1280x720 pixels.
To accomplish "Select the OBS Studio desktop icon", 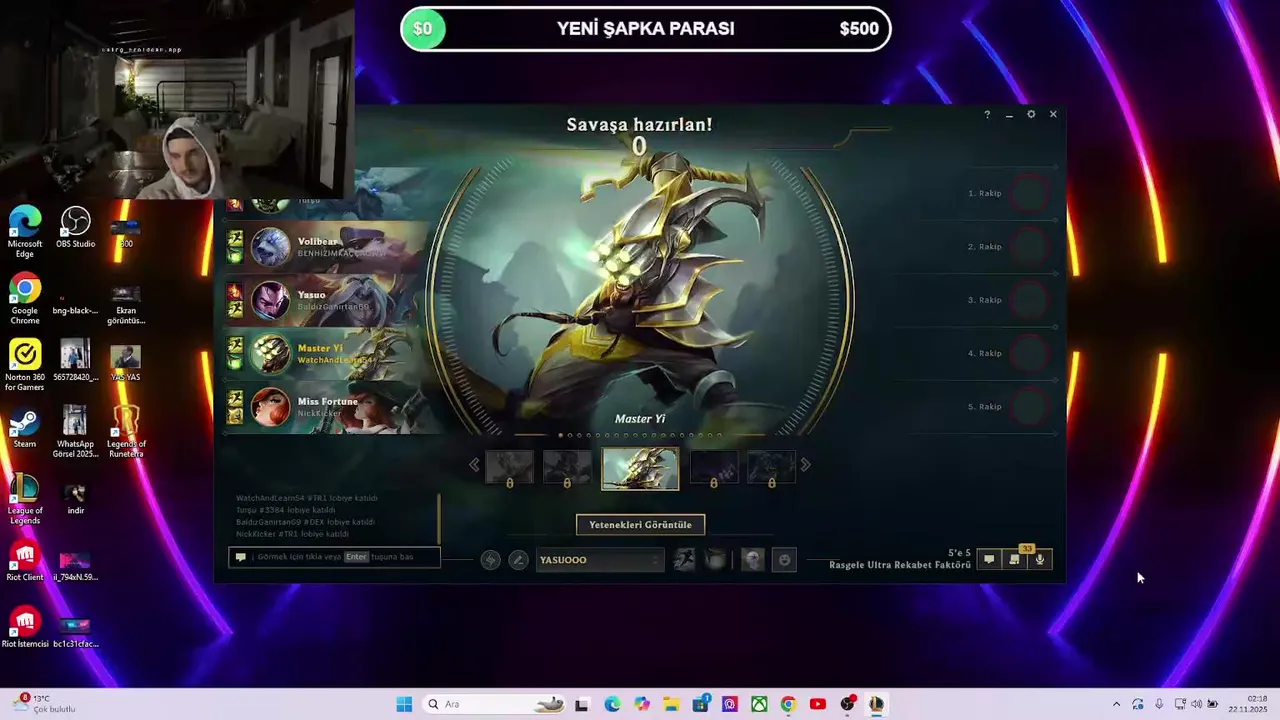I will [x=76, y=227].
